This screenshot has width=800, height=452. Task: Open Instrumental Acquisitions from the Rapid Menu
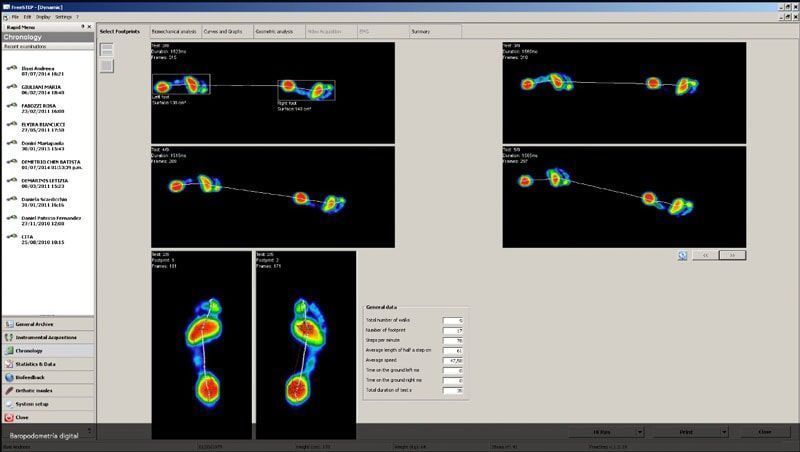9,338
